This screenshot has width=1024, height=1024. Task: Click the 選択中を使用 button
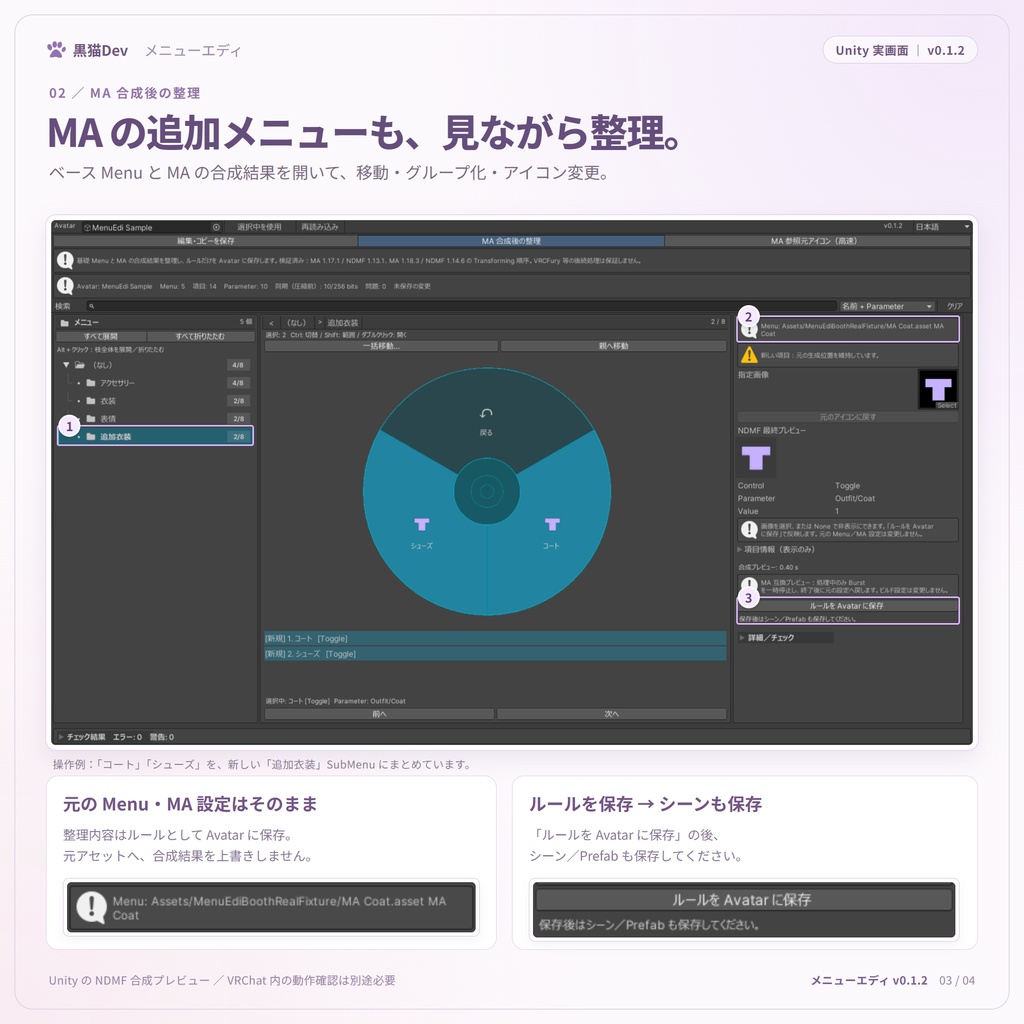pyautogui.click(x=259, y=227)
